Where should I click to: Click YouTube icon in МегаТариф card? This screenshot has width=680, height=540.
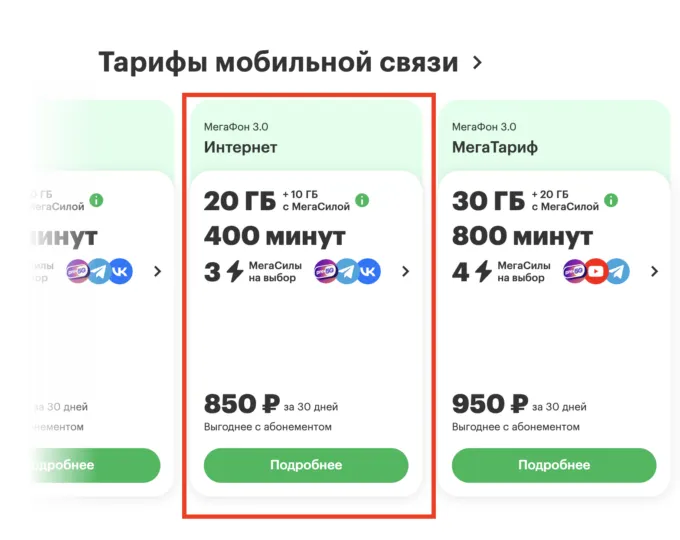tap(597, 271)
